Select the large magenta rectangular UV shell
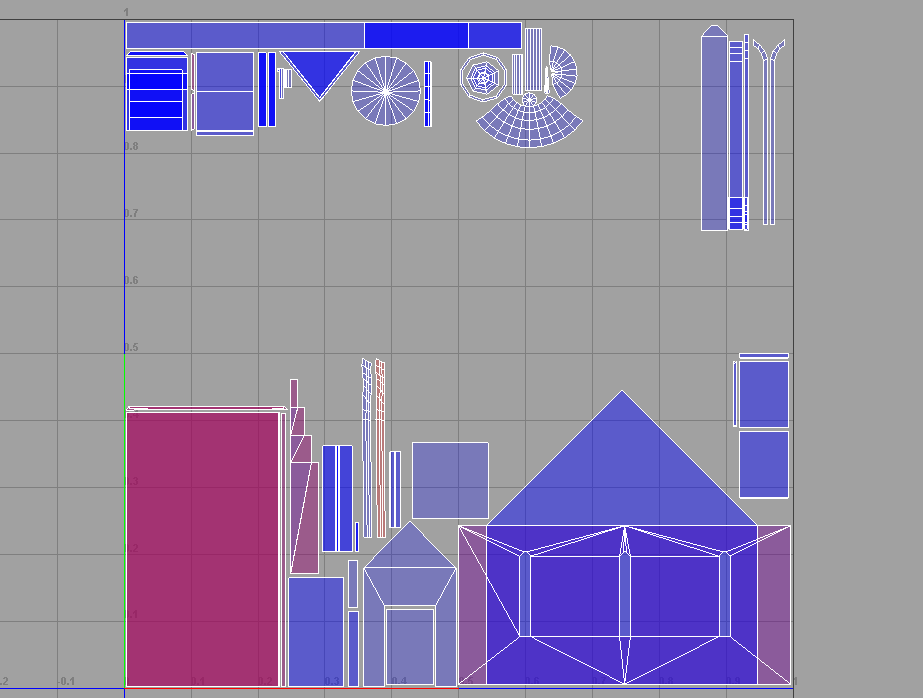 [x=202, y=549]
